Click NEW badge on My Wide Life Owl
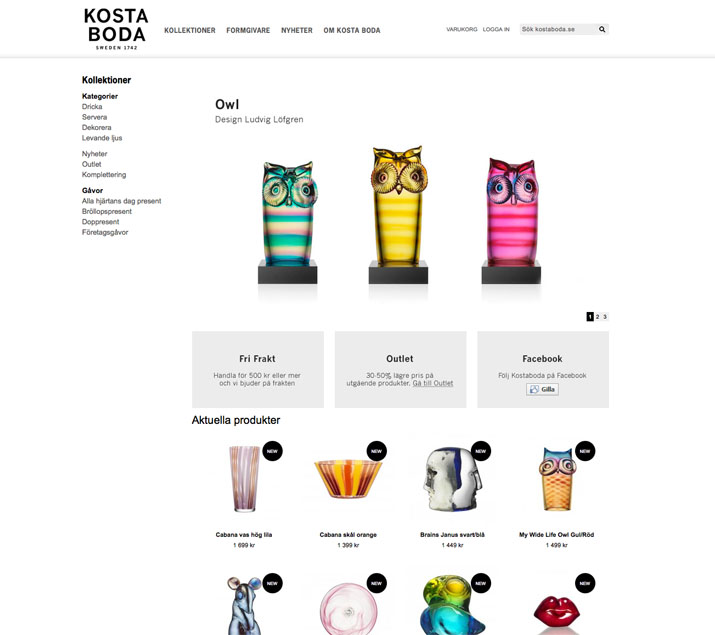This screenshot has height=635, width=715. tap(585, 451)
